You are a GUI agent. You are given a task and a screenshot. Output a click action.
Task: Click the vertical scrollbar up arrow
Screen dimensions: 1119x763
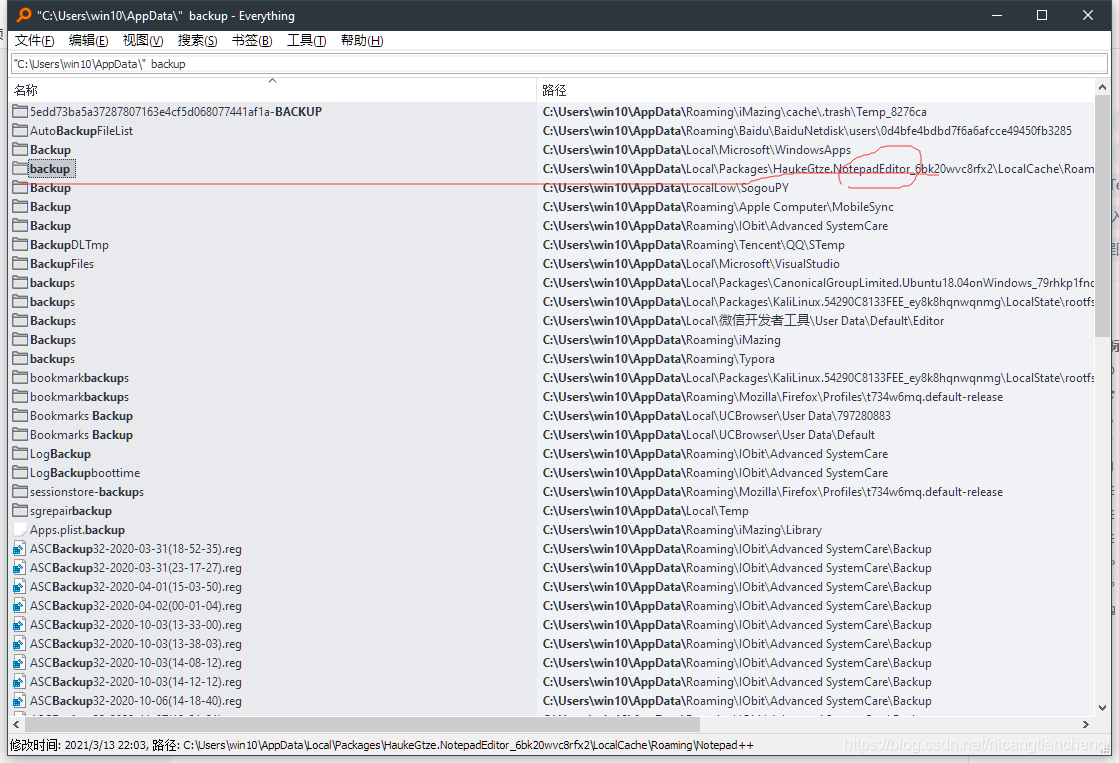pos(1103,86)
